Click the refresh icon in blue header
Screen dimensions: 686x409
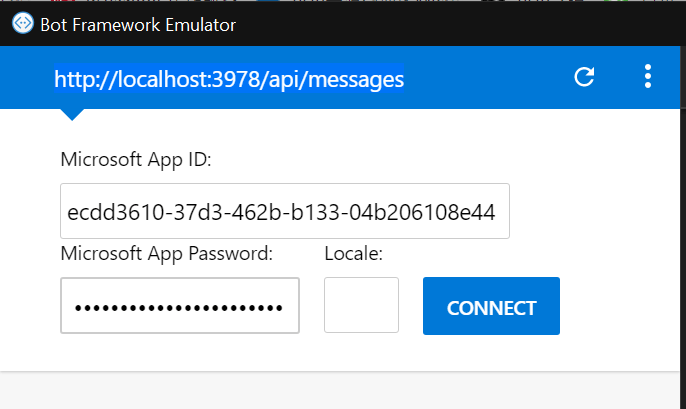click(585, 78)
